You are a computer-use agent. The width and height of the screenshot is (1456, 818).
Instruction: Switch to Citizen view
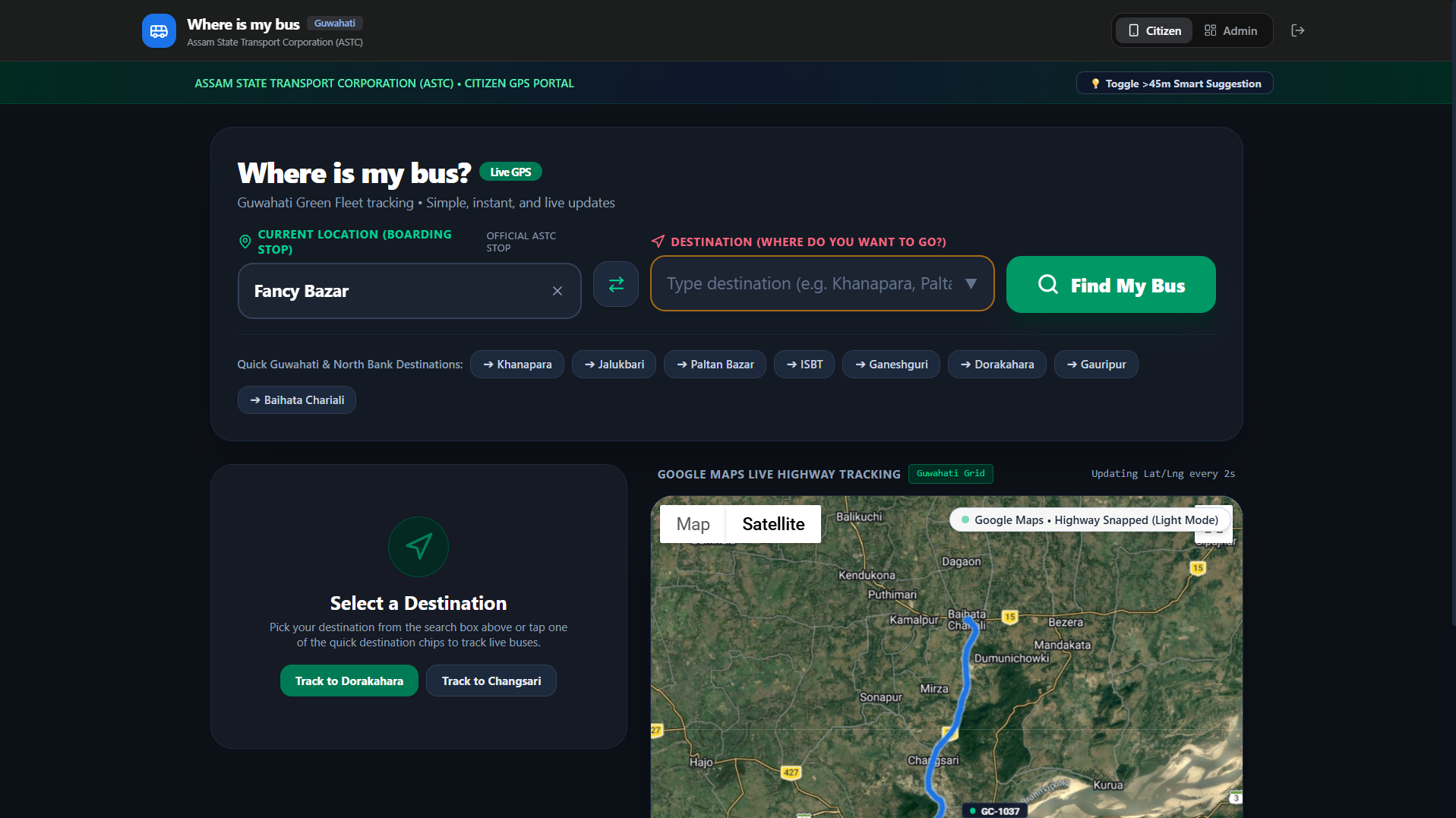(1154, 30)
